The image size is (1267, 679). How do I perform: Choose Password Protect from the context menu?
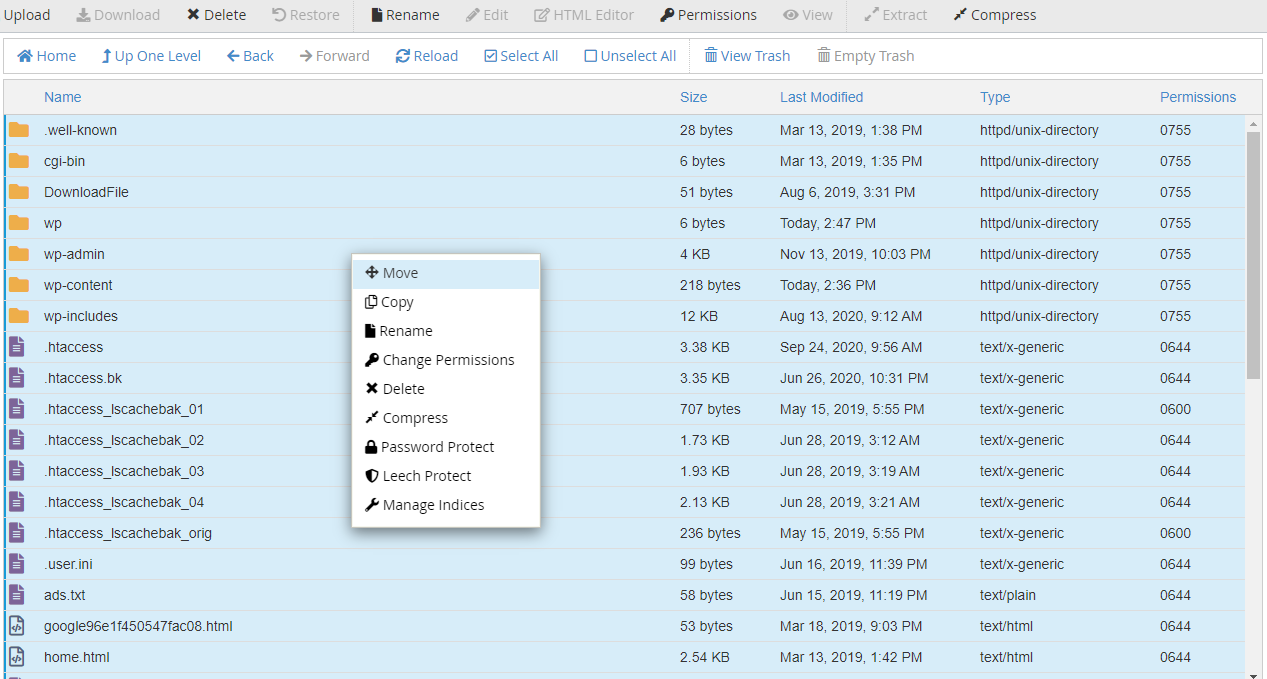pos(436,446)
